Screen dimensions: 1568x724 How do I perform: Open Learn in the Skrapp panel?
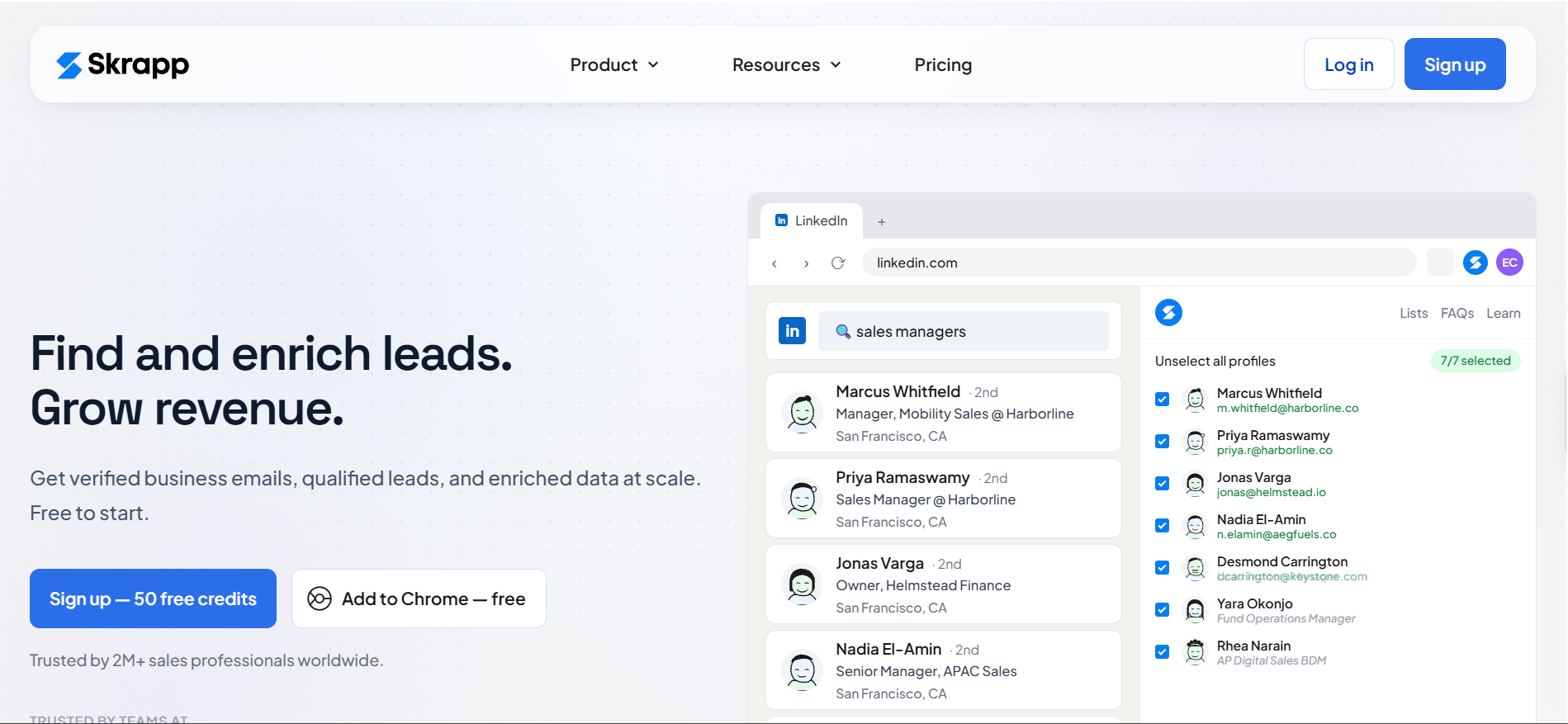[1504, 314]
